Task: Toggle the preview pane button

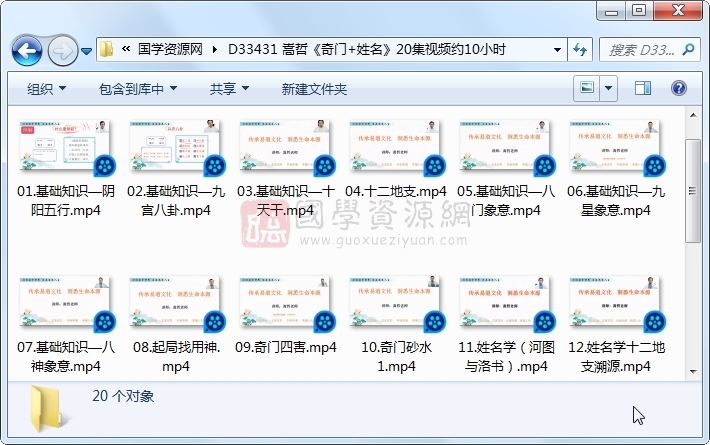Action: pyautogui.click(x=643, y=88)
